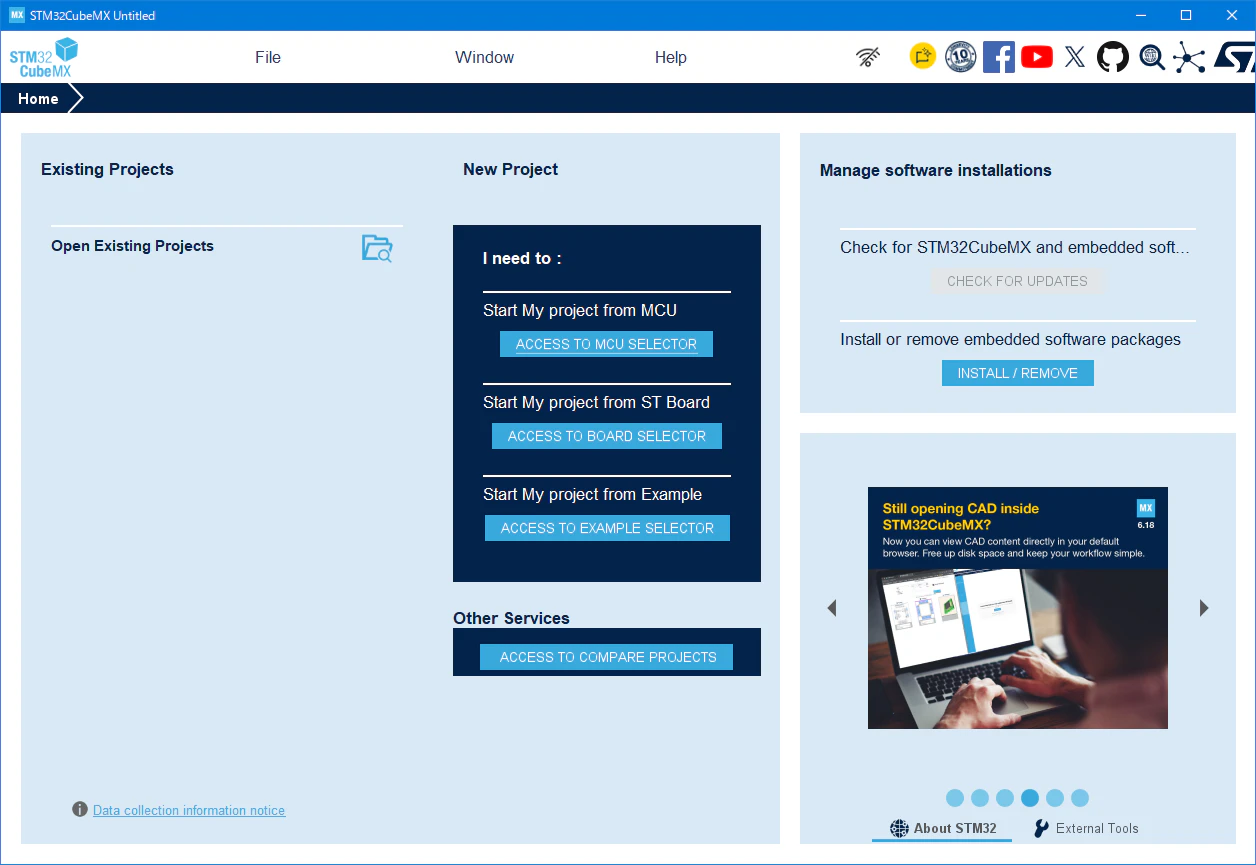Select the fourth carousel dot

tap(1030, 798)
